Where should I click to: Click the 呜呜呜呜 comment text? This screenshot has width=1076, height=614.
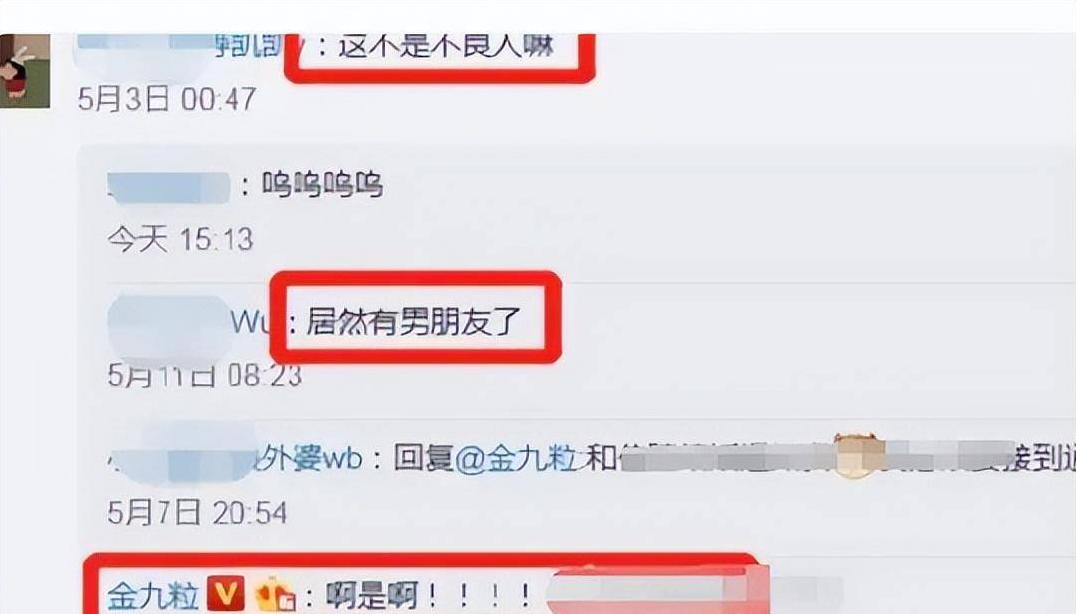click(323, 185)
